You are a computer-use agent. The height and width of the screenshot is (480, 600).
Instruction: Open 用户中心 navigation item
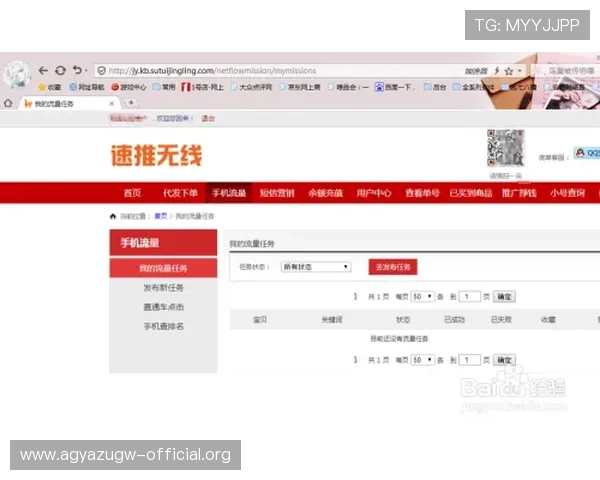(374, 193)
